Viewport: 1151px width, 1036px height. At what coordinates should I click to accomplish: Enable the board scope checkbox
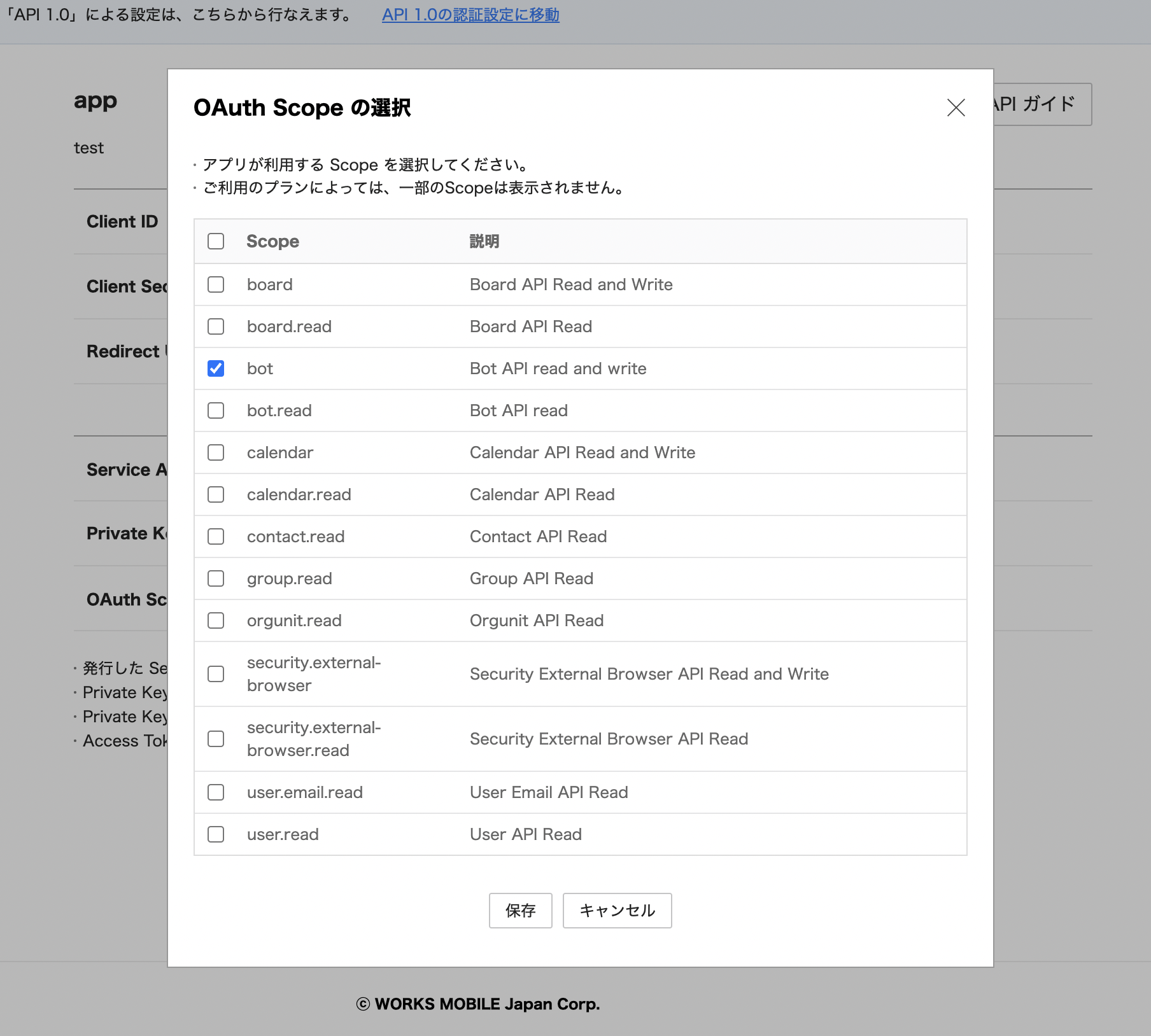216,284
